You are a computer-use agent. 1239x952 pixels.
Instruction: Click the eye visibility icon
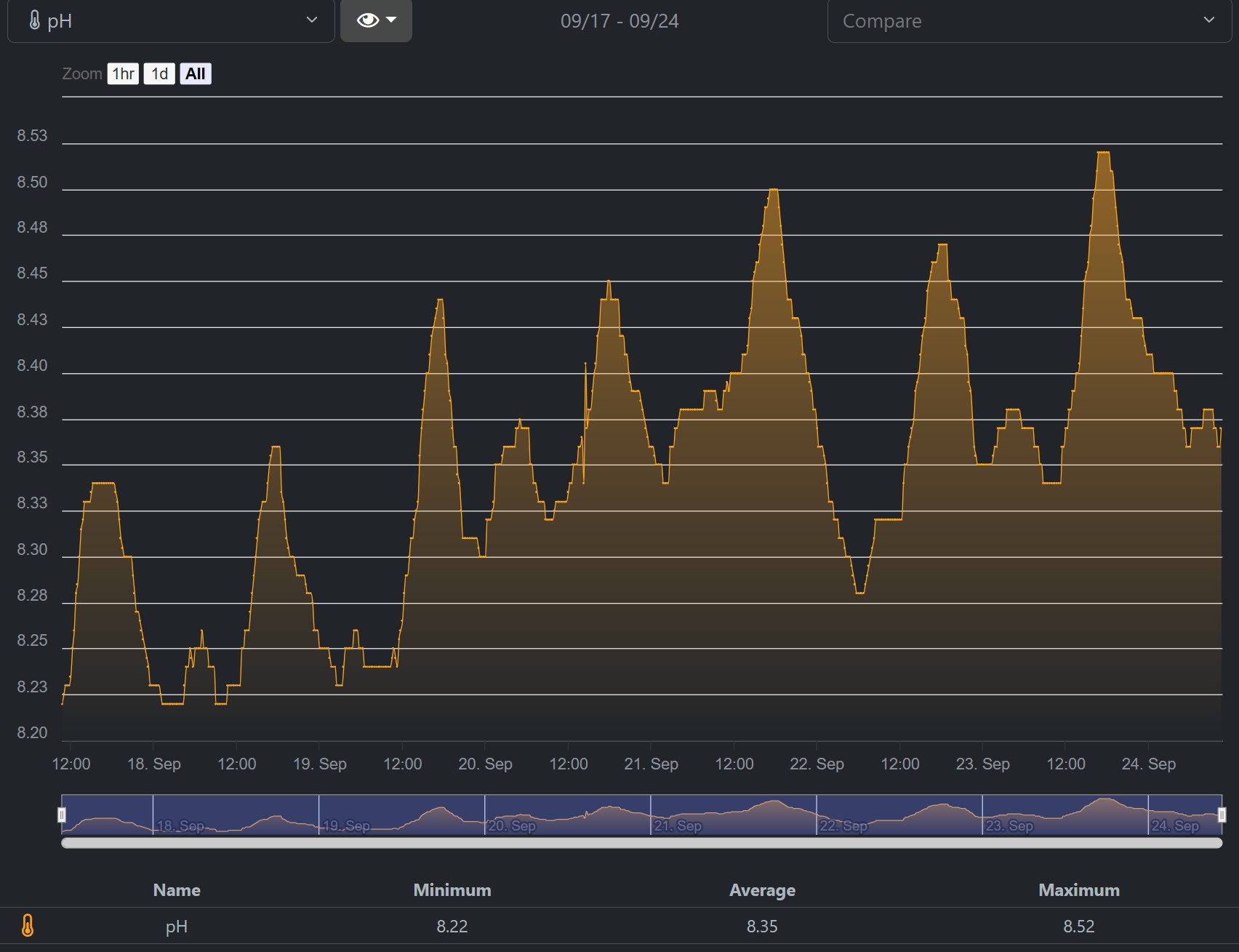367,20
